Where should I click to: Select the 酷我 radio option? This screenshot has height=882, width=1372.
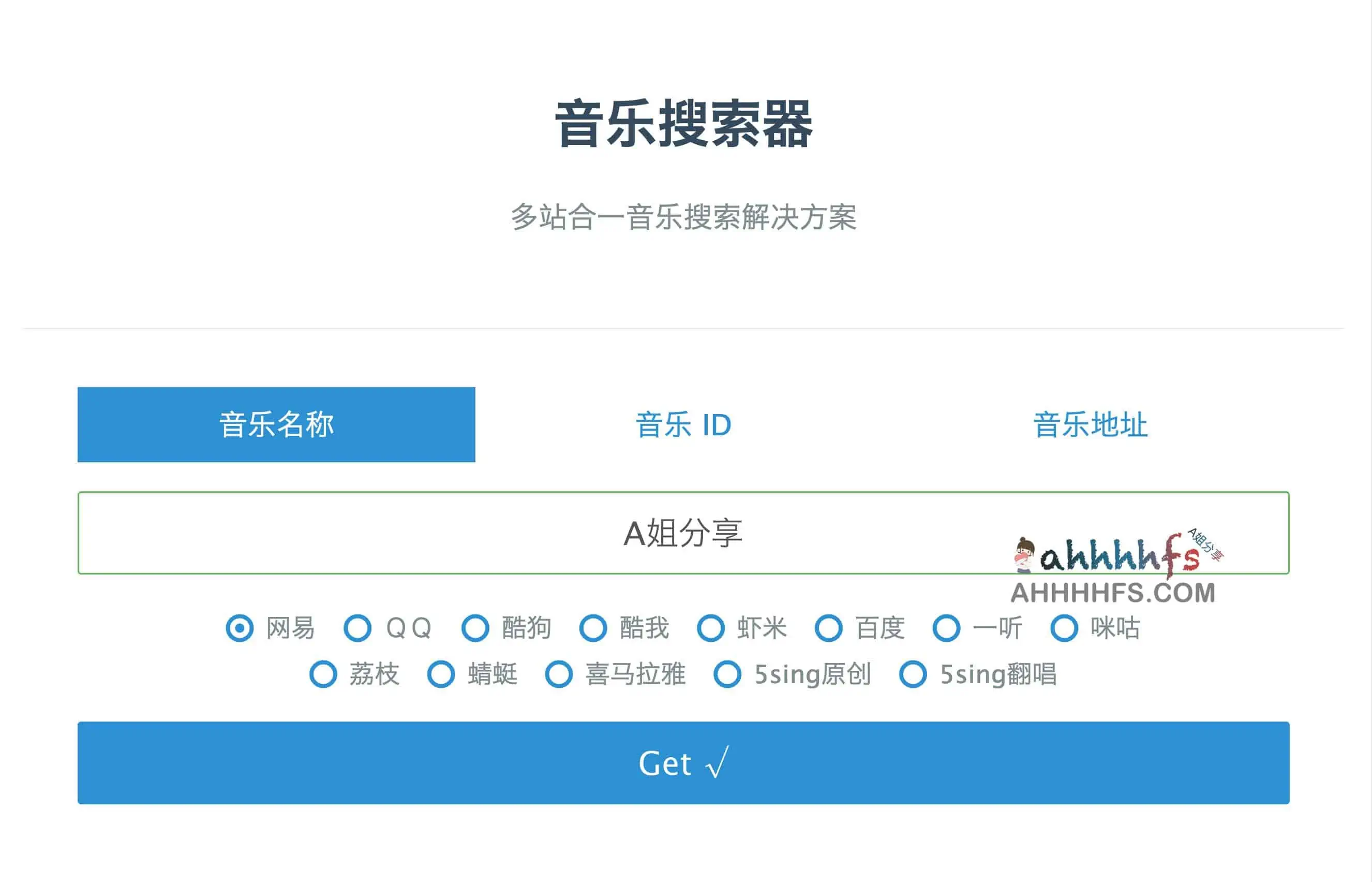click(x=593, y=628)
